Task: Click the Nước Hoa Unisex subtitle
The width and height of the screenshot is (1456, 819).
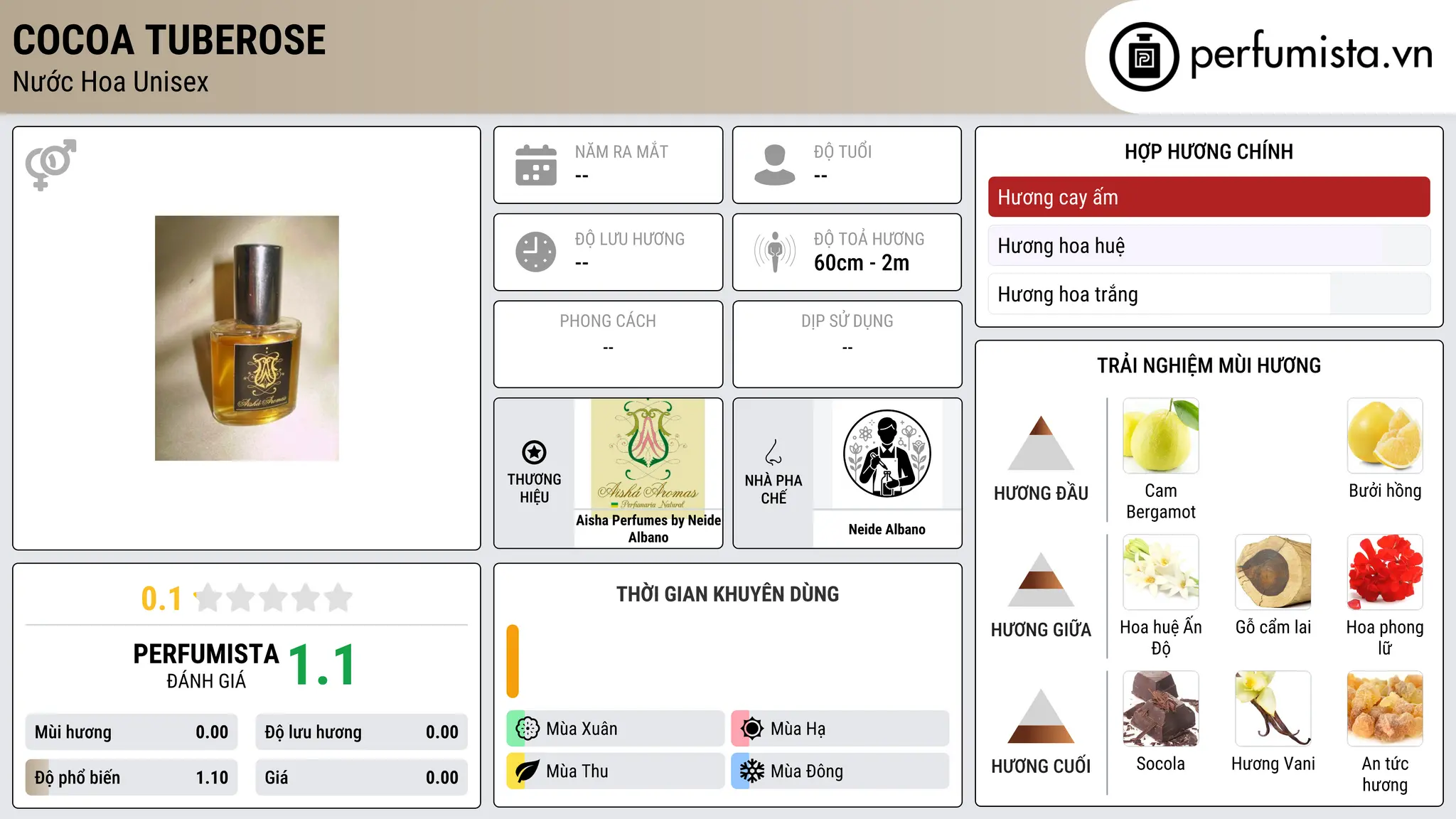Action: (111, 82)
